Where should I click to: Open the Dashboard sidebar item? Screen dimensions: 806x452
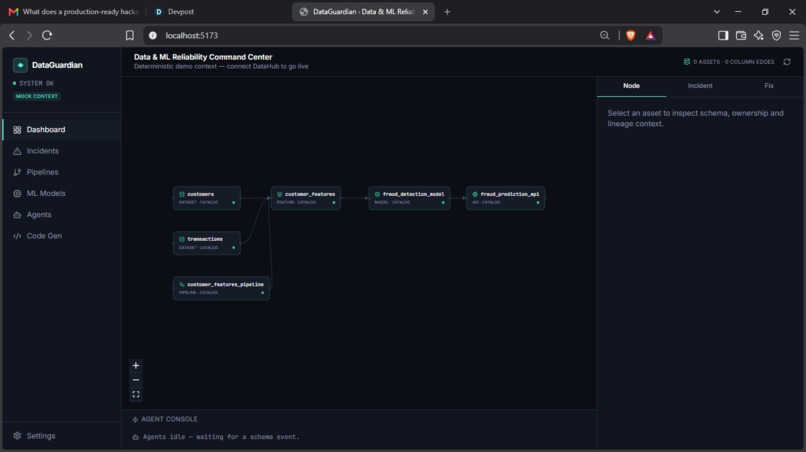[62, 130]
